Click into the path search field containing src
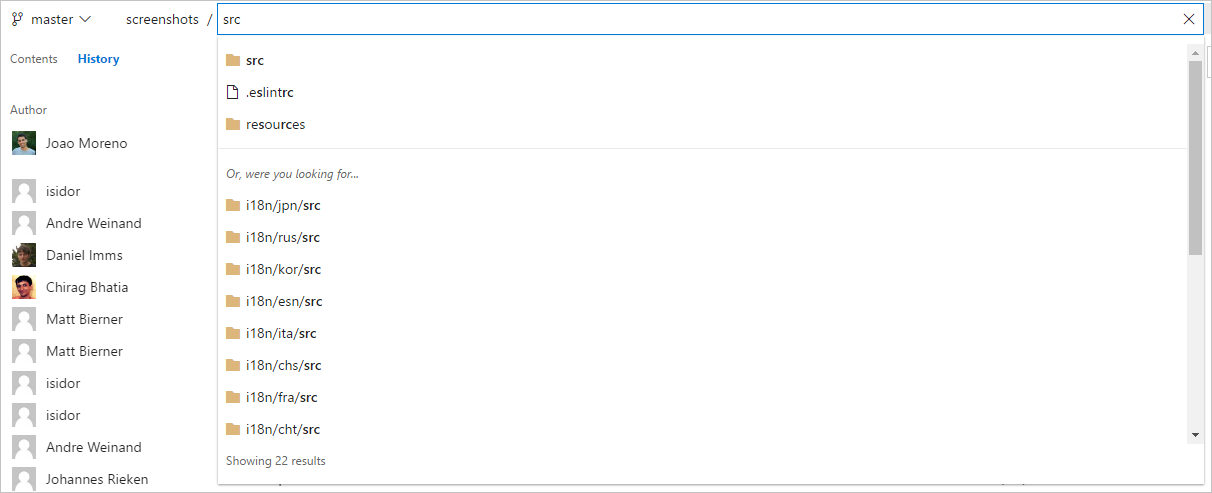 pyautogui.click(x=698, y=19)
